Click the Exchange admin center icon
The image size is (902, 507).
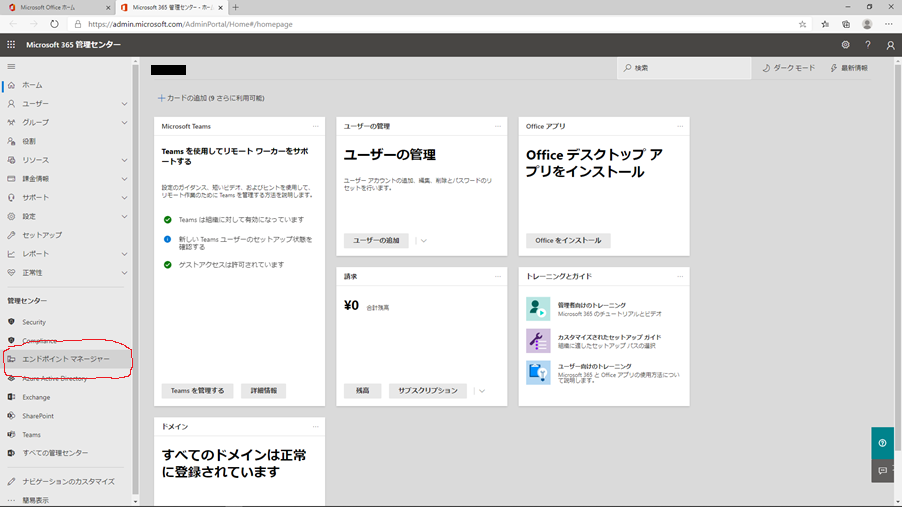[x=11, y=397]
